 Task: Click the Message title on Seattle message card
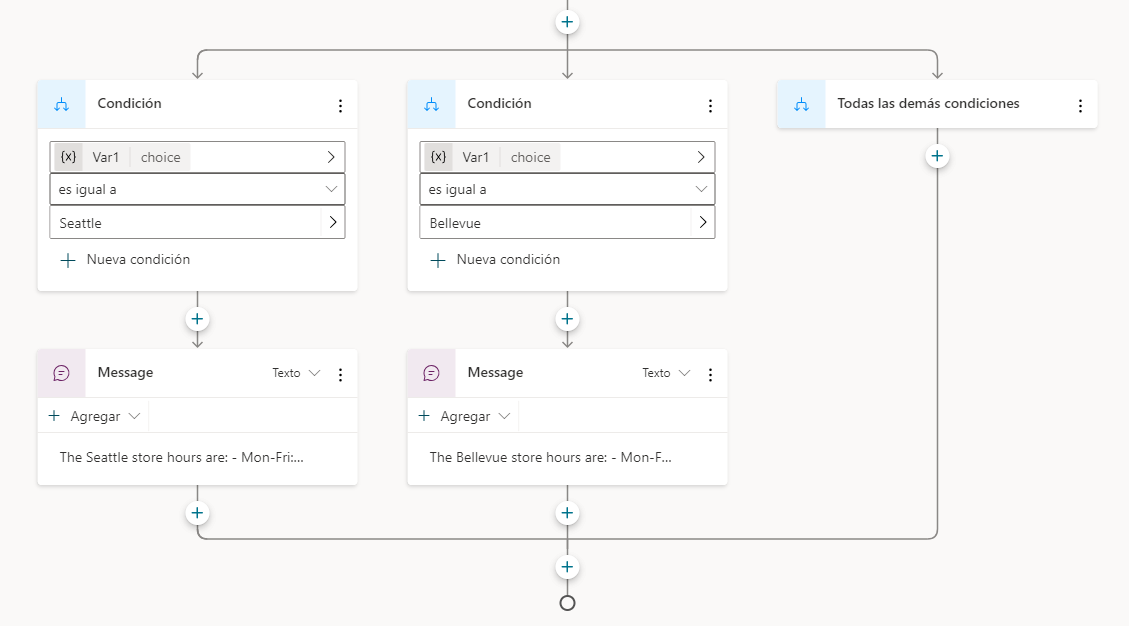125,372
